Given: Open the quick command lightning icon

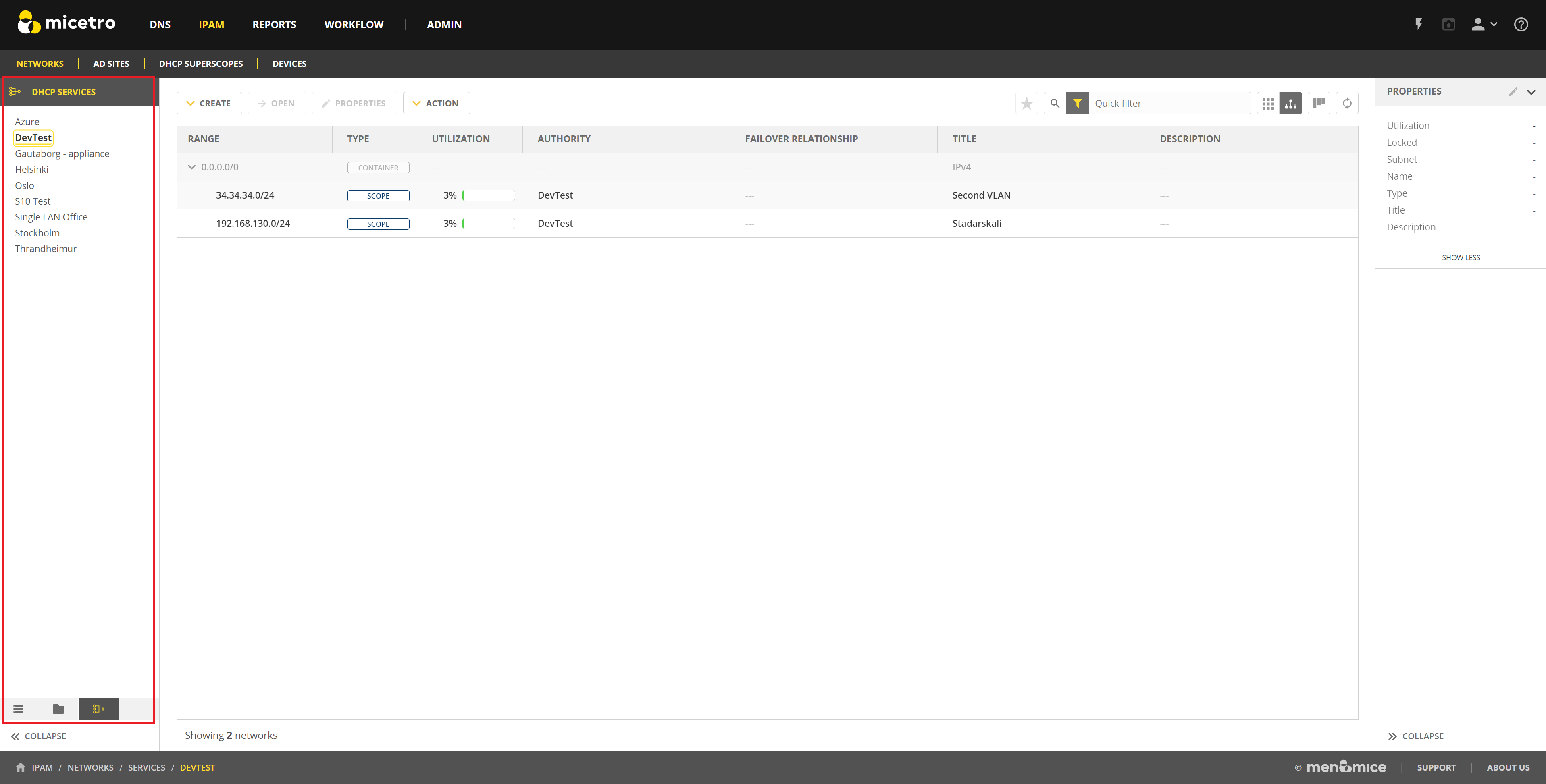Looking at the screenshot, I should tap(1419, 24).
